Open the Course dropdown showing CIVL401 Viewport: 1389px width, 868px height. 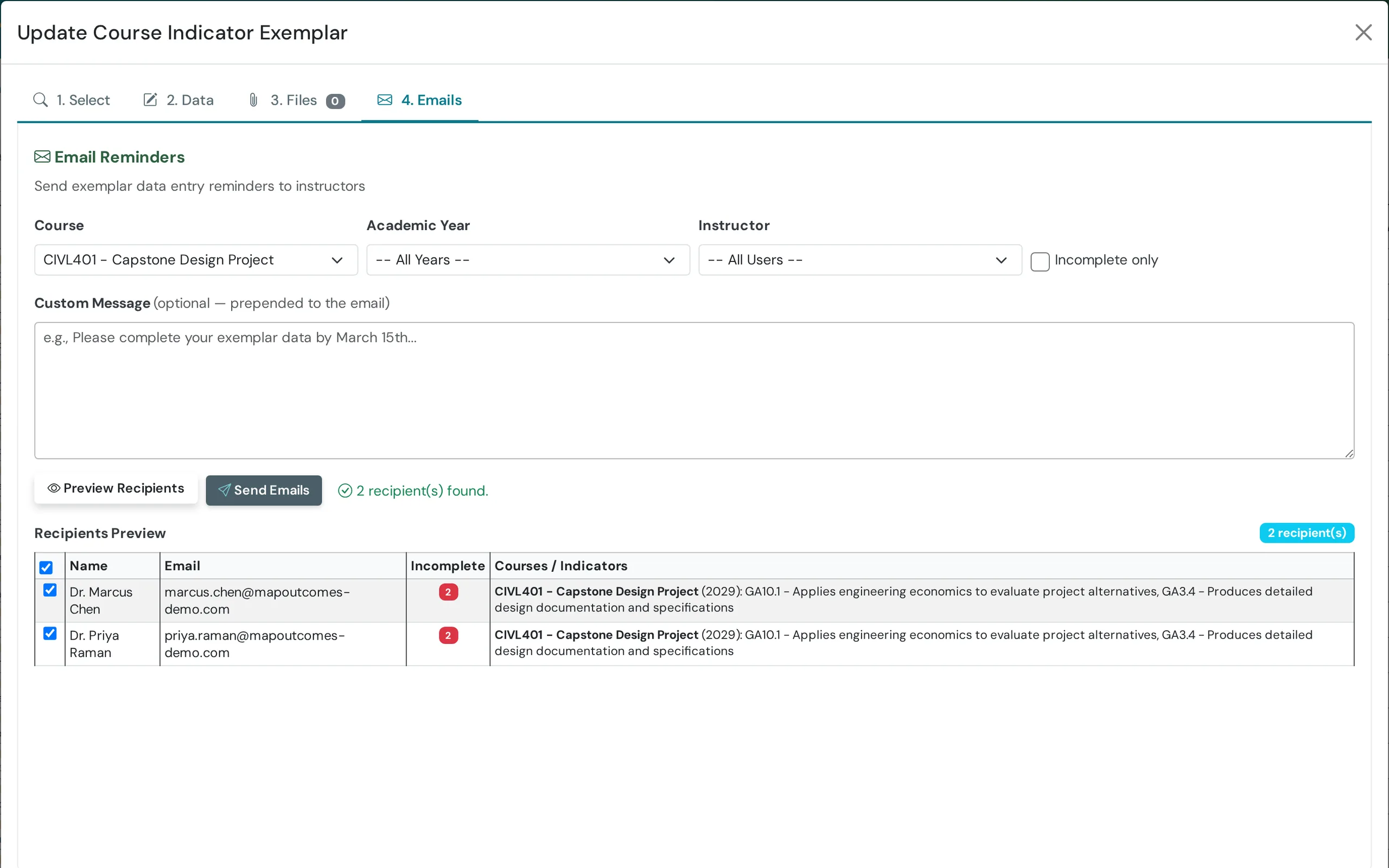tap(196, 260)
